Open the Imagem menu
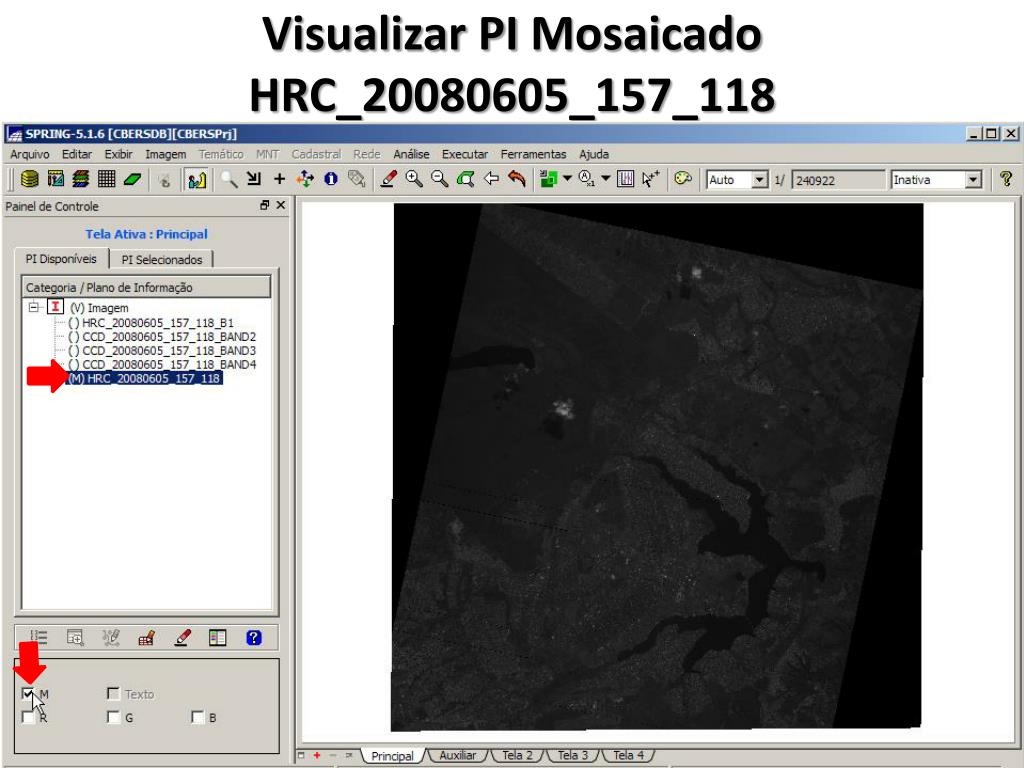This screenshot has height=768, width=1024. pyautogui.click(x=165, y=154)
